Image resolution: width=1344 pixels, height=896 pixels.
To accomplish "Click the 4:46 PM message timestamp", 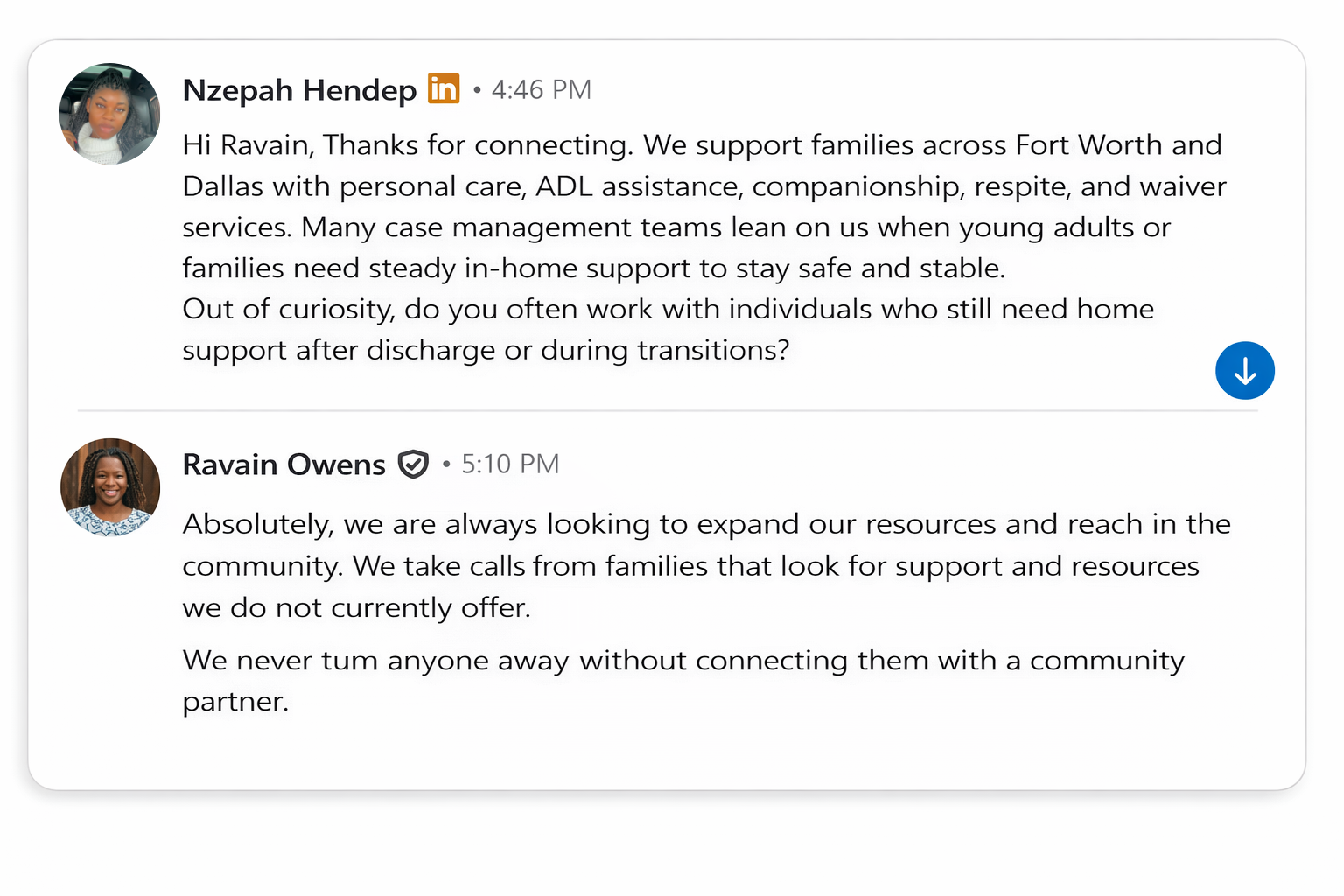I will click(541, 89).
